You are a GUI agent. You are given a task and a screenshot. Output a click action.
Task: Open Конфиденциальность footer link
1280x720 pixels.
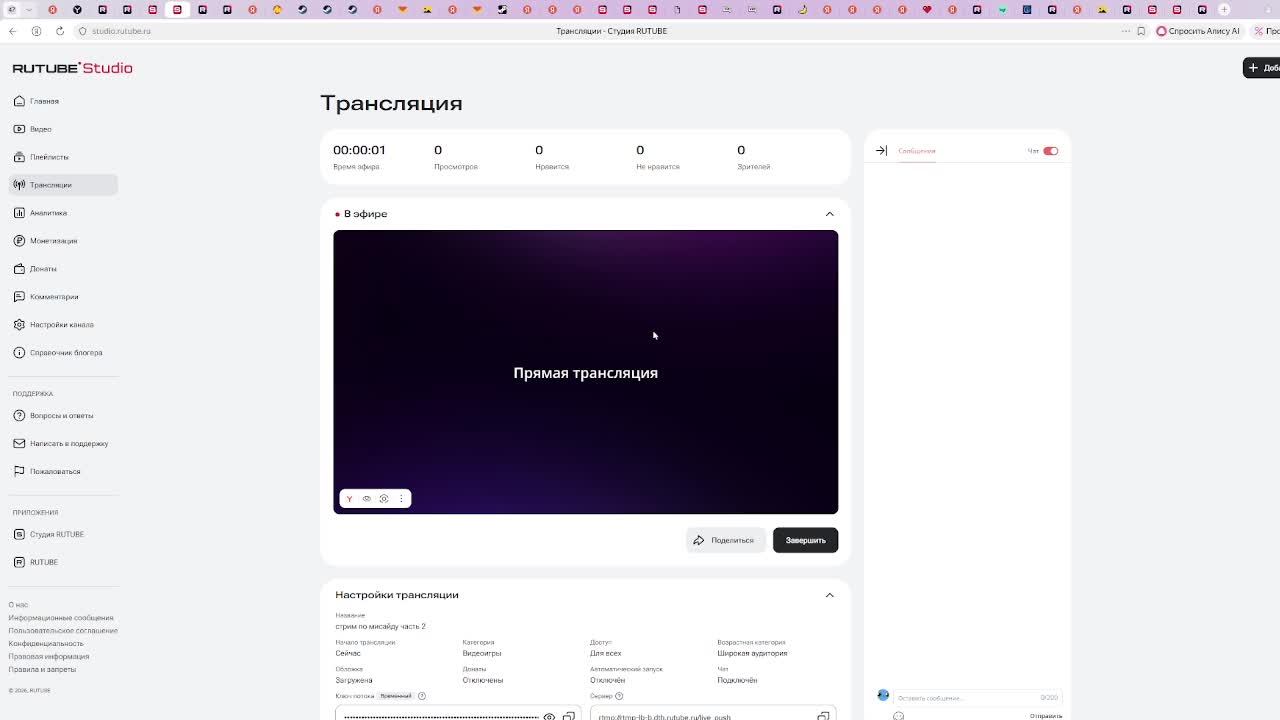click(46, 644)
